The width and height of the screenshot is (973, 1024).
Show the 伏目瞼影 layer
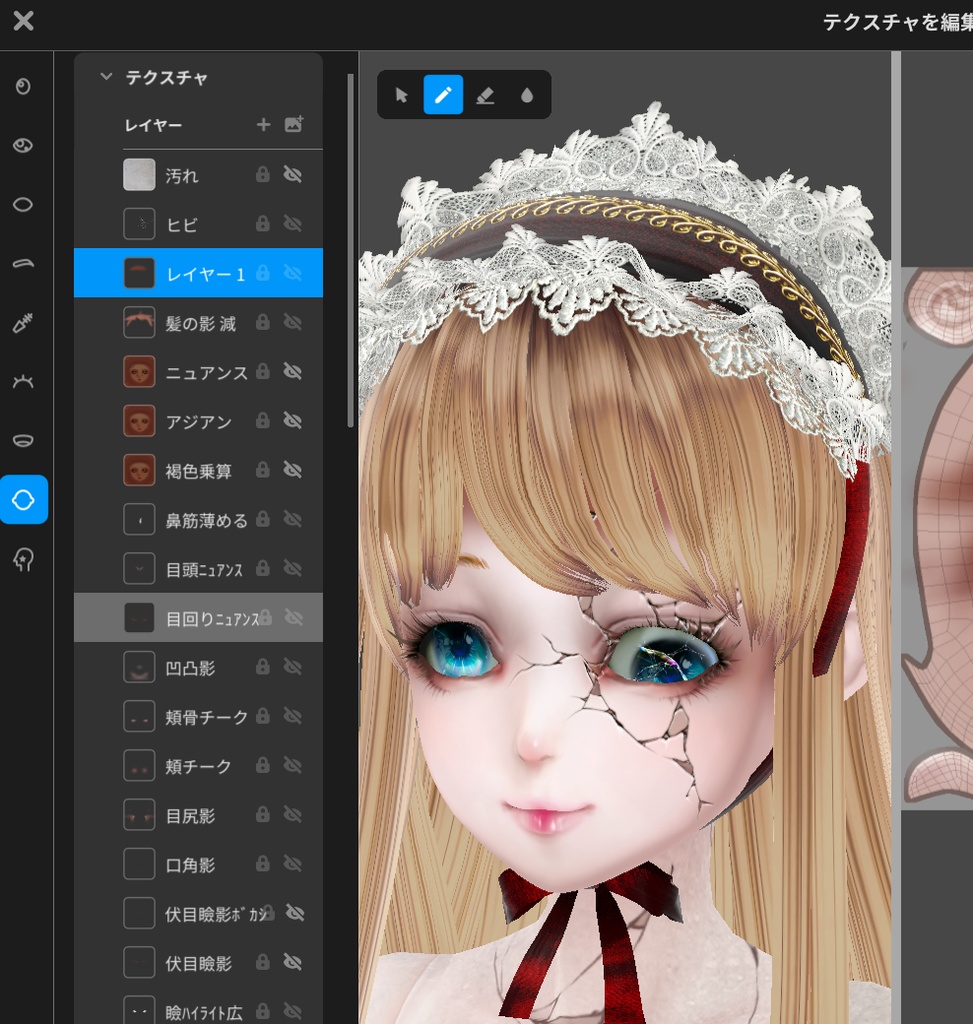[x=293, y=962]
